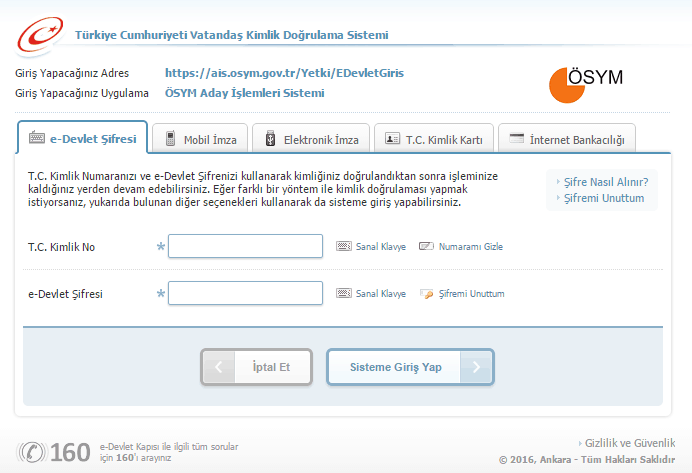
Task: Open the Elektronik İmza tab
Action: click(311, 139)
